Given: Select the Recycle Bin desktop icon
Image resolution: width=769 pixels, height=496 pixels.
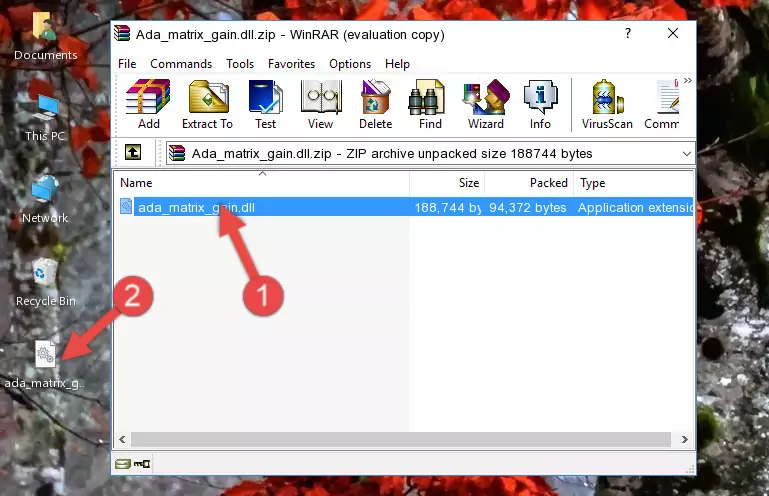Looking at the screenshot, I should click(46, 283).
